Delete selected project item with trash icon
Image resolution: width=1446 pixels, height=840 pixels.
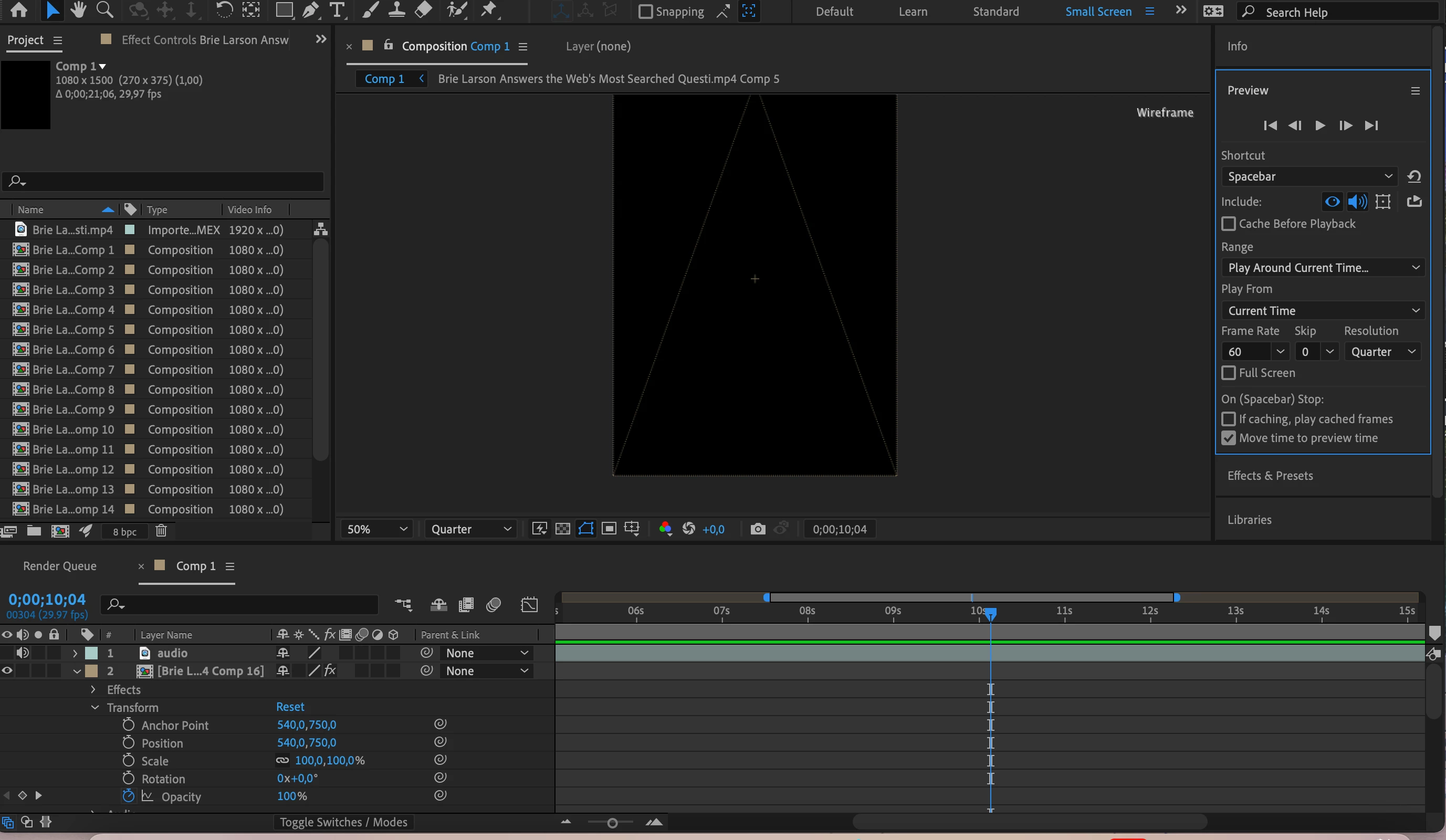[x=161, y=531]
